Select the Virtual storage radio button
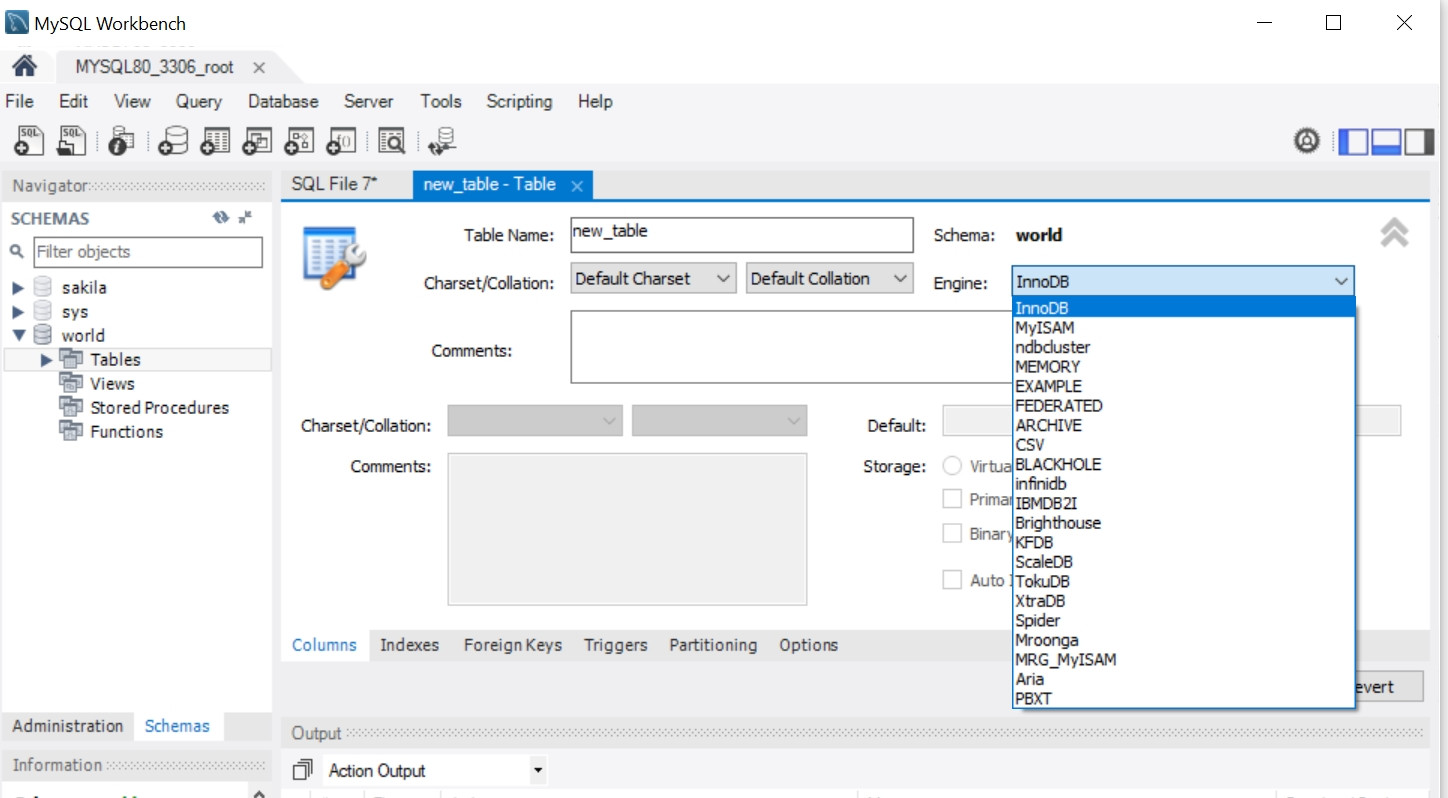Screen dimensions: 1448x798 click(952, 466)
